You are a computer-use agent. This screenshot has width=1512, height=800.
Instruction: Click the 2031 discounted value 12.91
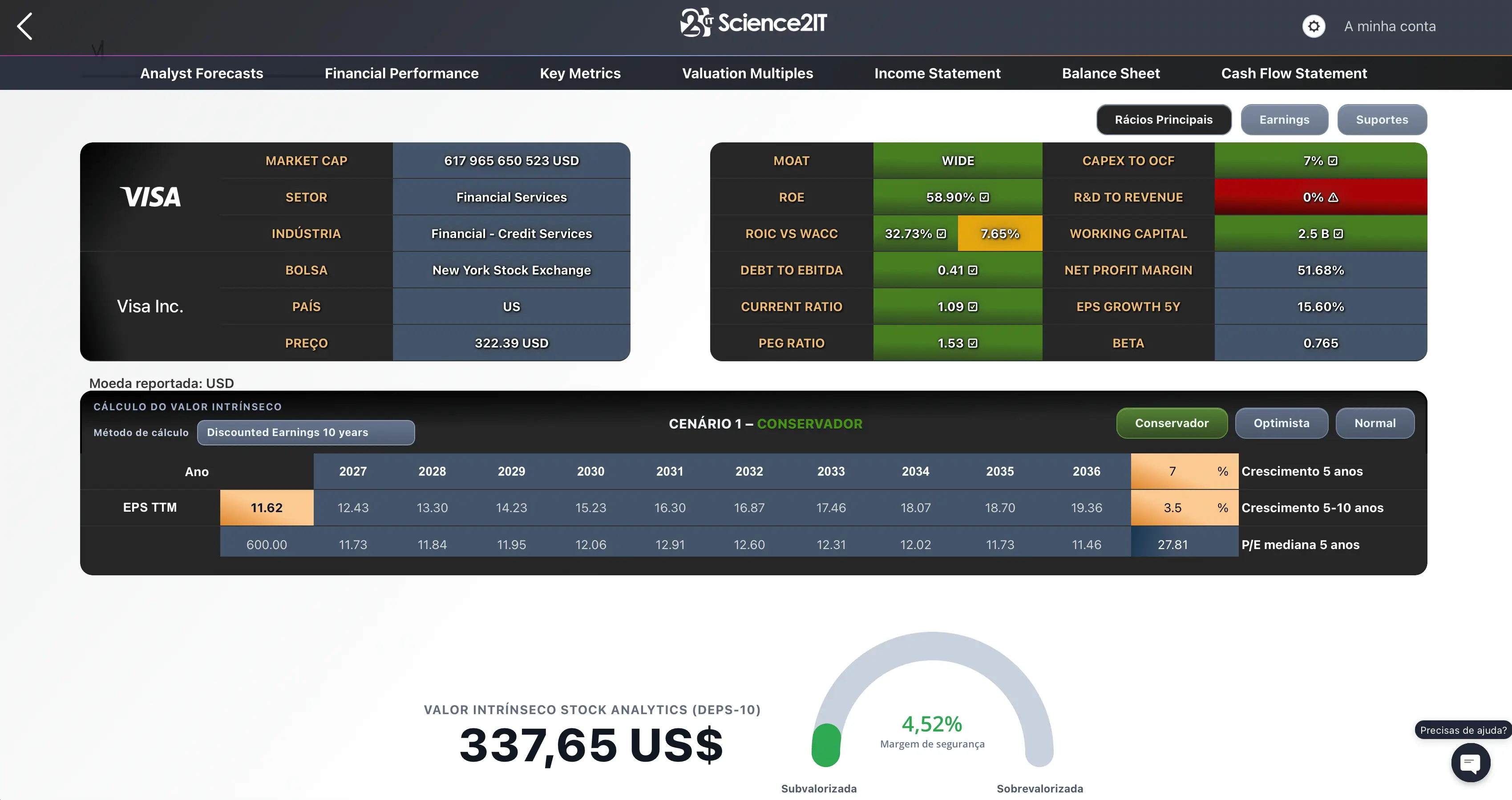(670, 545)
